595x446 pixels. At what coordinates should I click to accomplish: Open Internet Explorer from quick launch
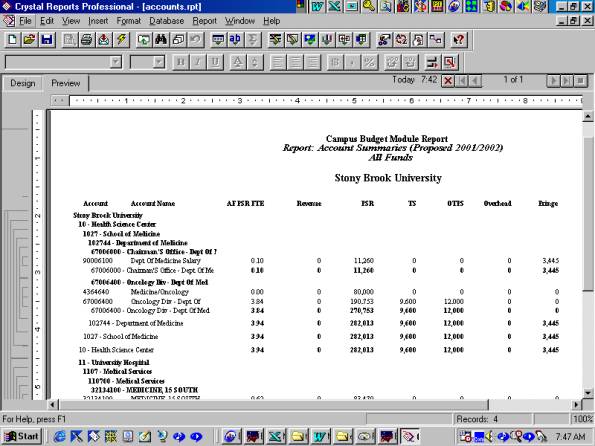(59, 437)
